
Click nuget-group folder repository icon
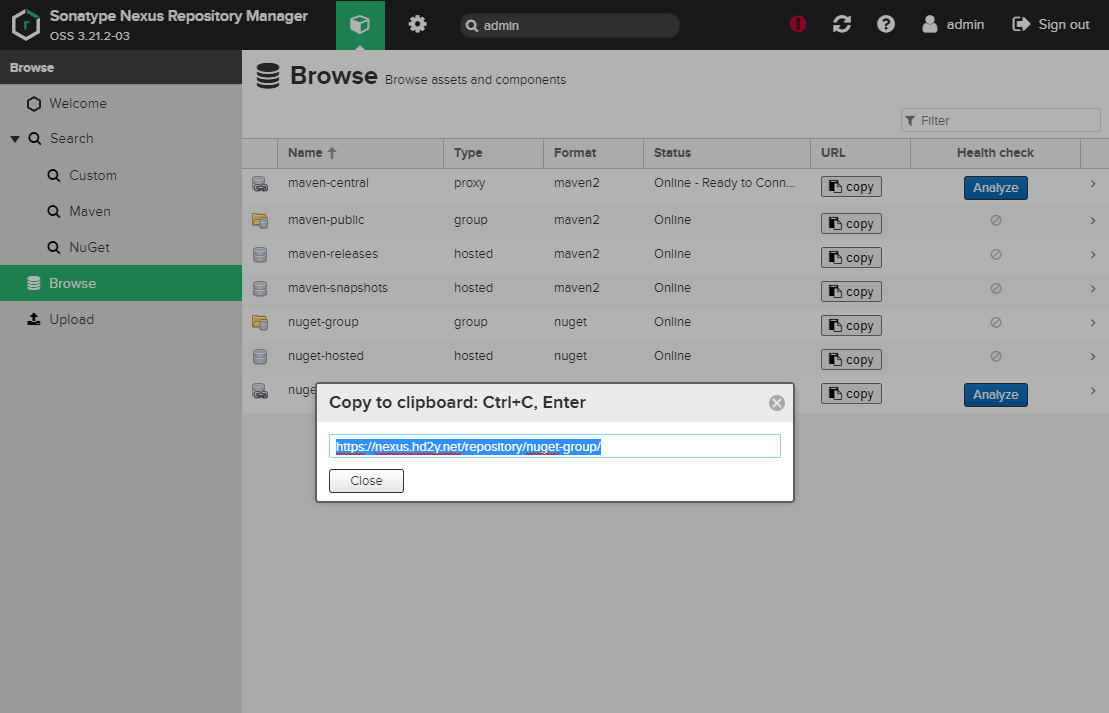pos(260,323)
